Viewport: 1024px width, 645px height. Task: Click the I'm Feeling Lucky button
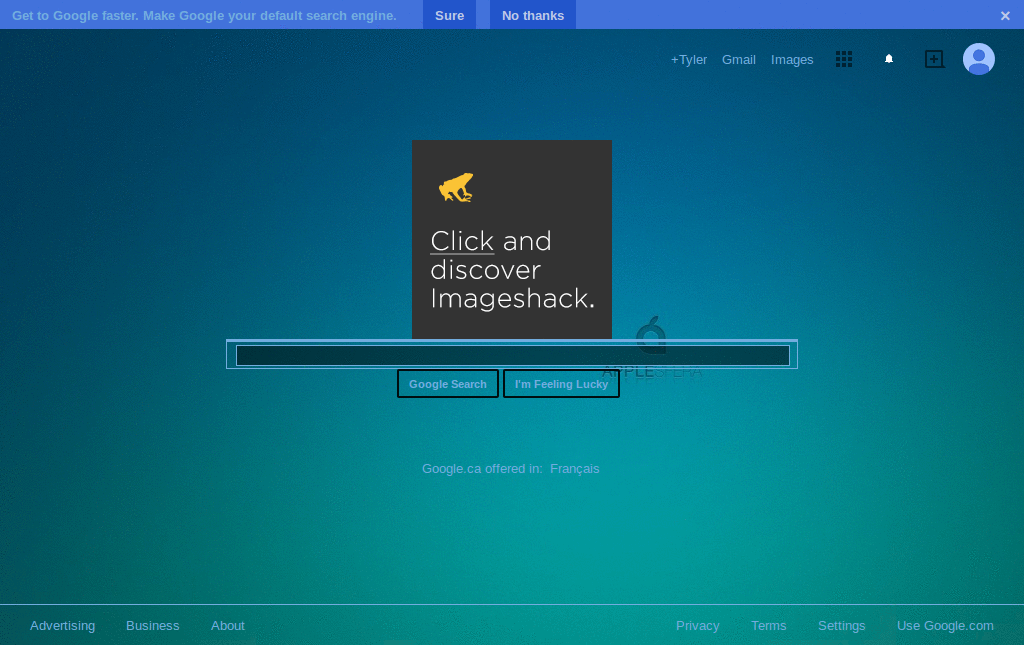tap(561, 384)
